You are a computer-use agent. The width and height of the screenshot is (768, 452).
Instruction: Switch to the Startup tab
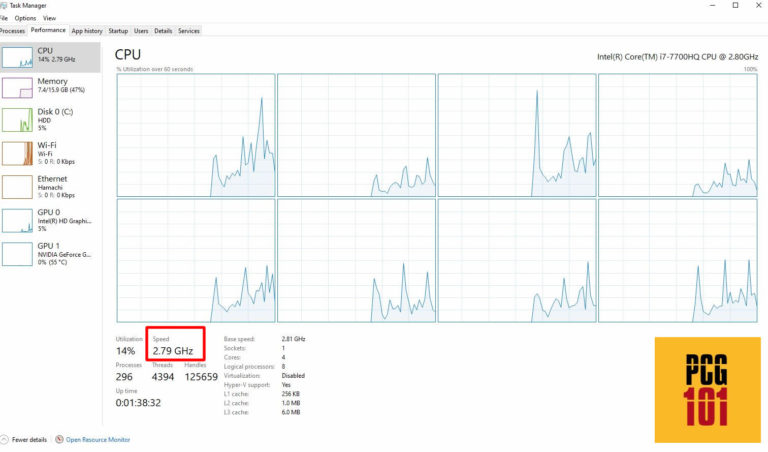click(x=118, y=31)
